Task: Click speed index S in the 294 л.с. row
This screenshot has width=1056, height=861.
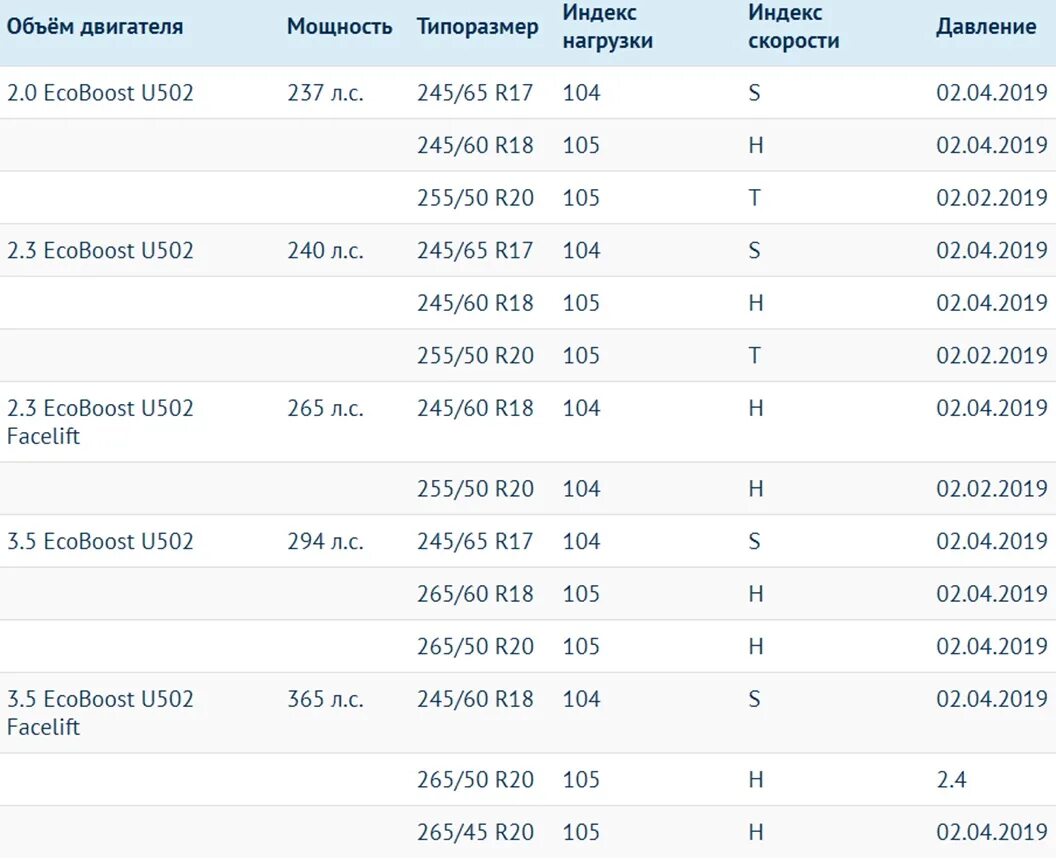Action: (x=754, y=541)
